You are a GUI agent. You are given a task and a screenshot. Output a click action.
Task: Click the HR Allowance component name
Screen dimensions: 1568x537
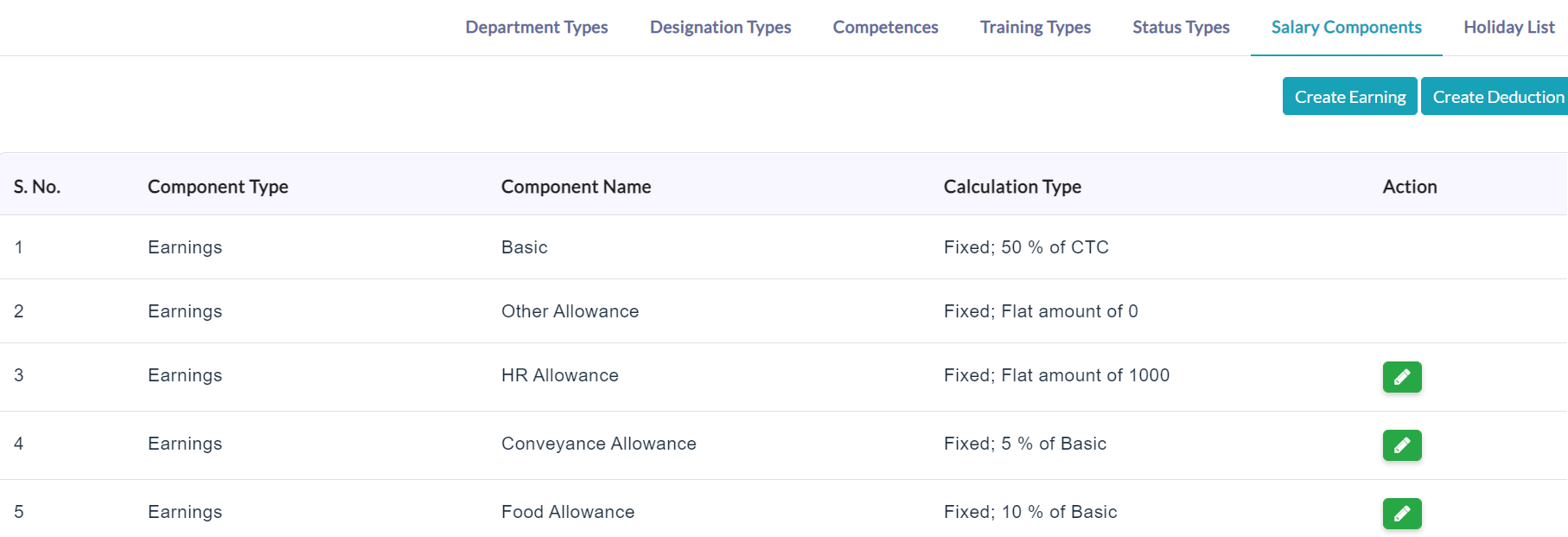(560, 375)
